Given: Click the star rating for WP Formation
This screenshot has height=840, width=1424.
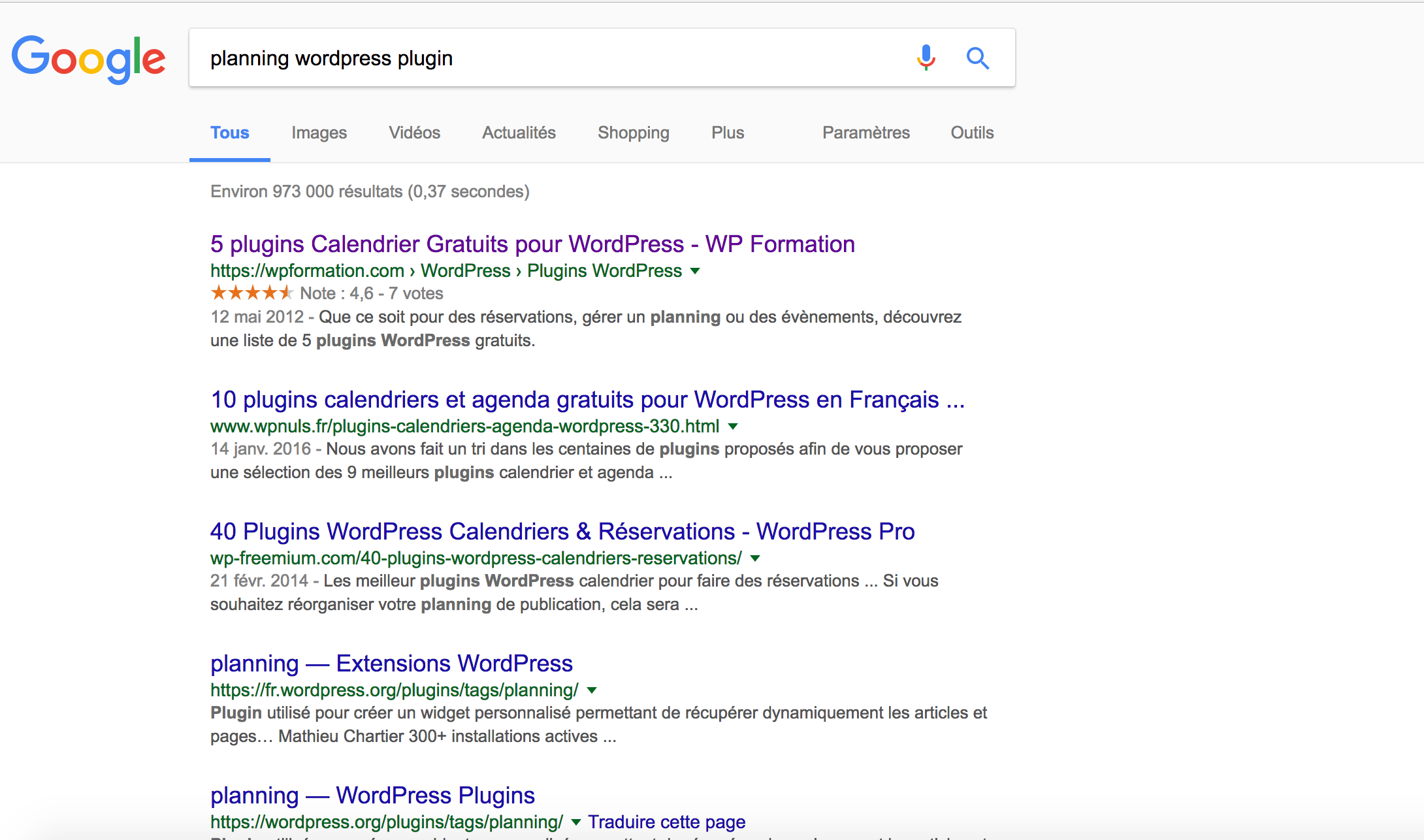Looking at the screenshot, I should pos(251,293).
